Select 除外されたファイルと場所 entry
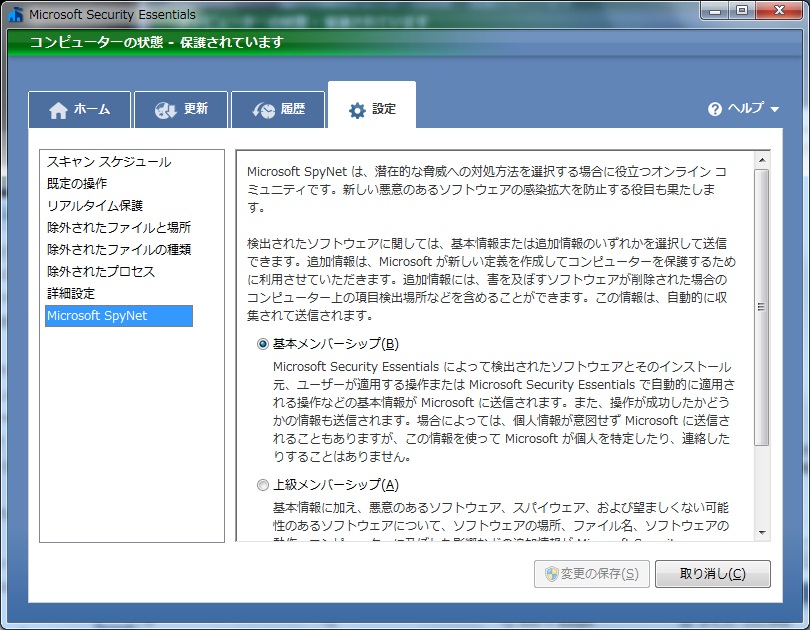 (119, 227)
